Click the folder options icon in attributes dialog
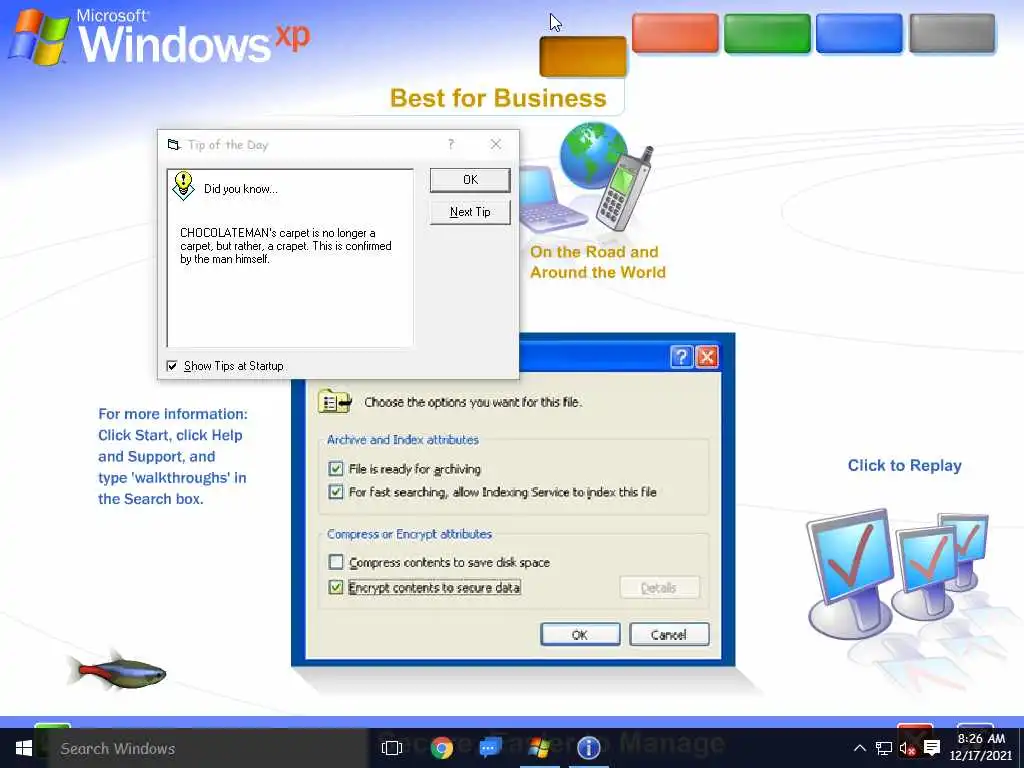The height and width of the screenshot is (768, 1024). [x=335, y=401]
